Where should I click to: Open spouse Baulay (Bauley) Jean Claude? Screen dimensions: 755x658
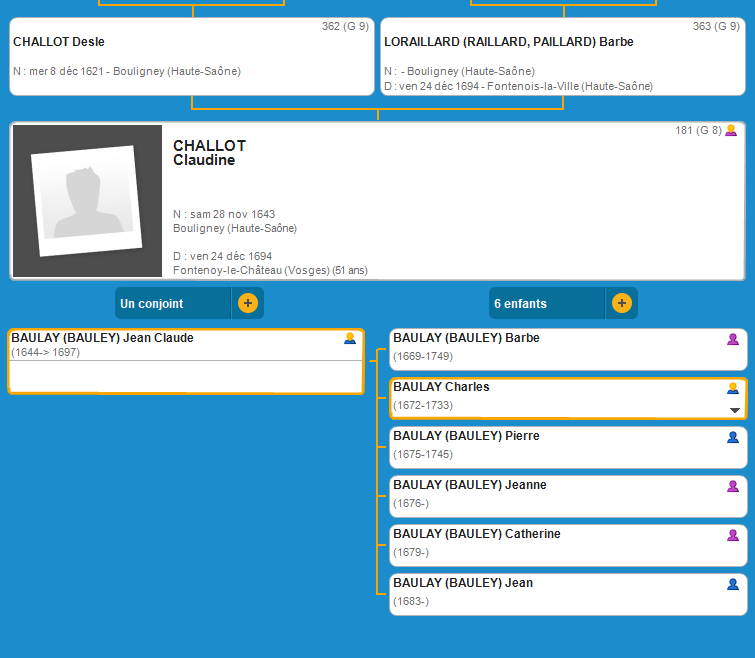[102, 338]
